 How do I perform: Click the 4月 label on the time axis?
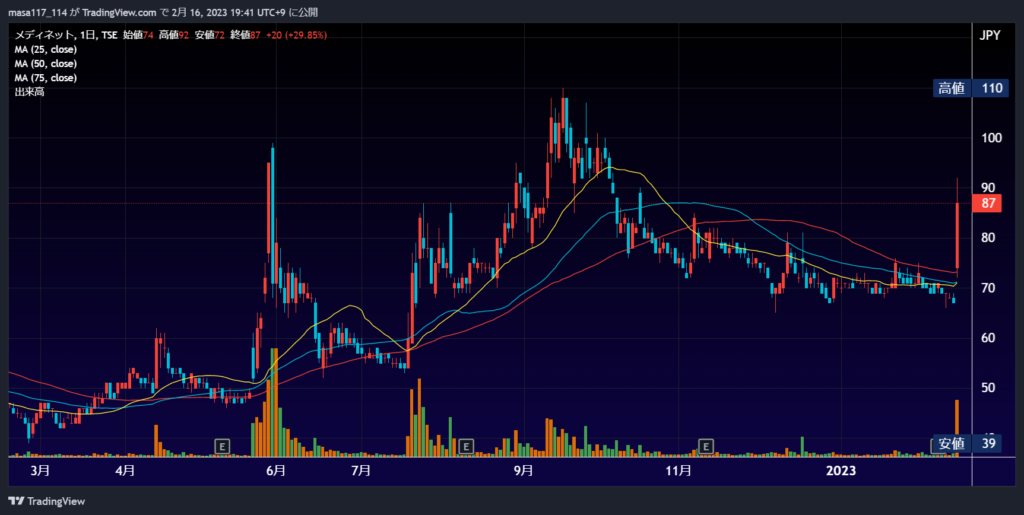click(125, 471)
